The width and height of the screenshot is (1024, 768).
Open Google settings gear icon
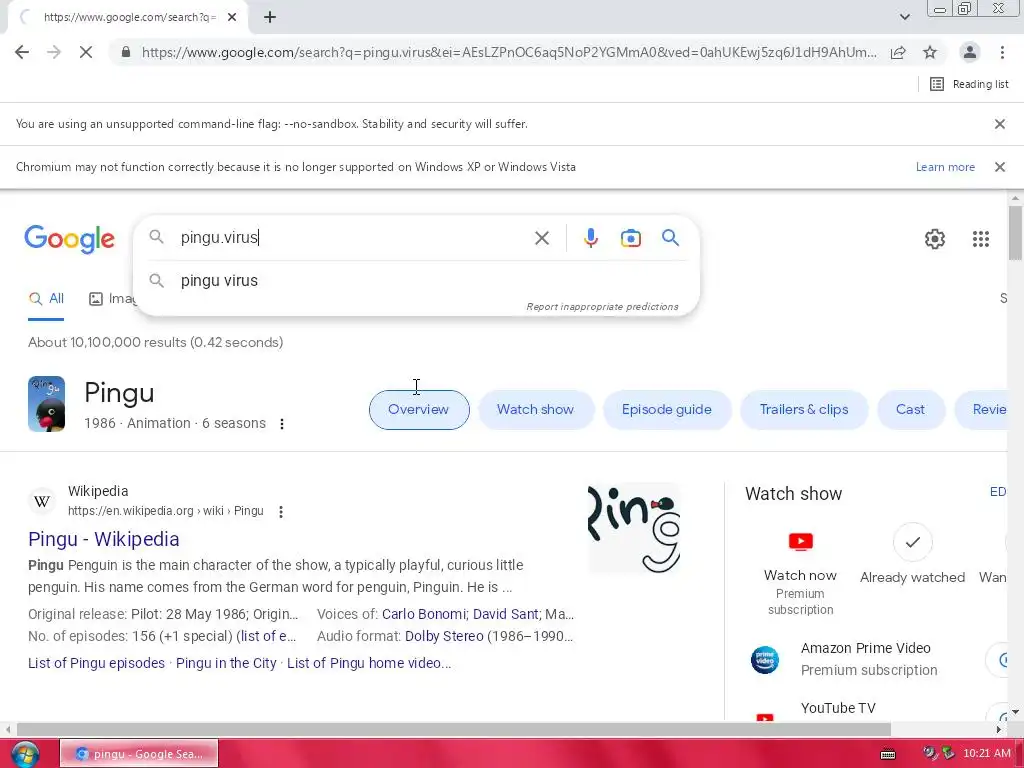[x=935, y=239]
